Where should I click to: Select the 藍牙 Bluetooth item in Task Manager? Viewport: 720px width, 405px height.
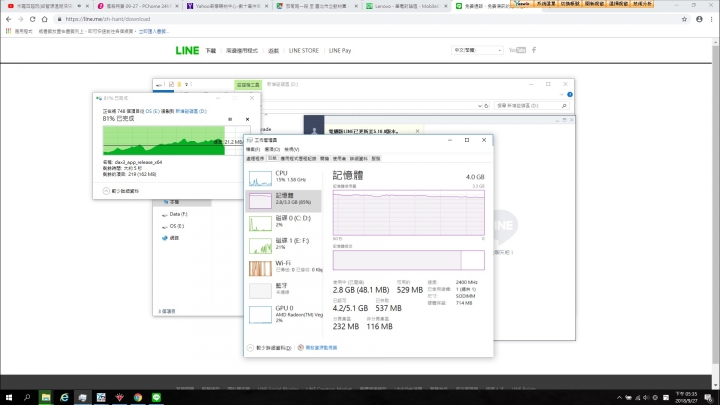click(x=283, y=291)
